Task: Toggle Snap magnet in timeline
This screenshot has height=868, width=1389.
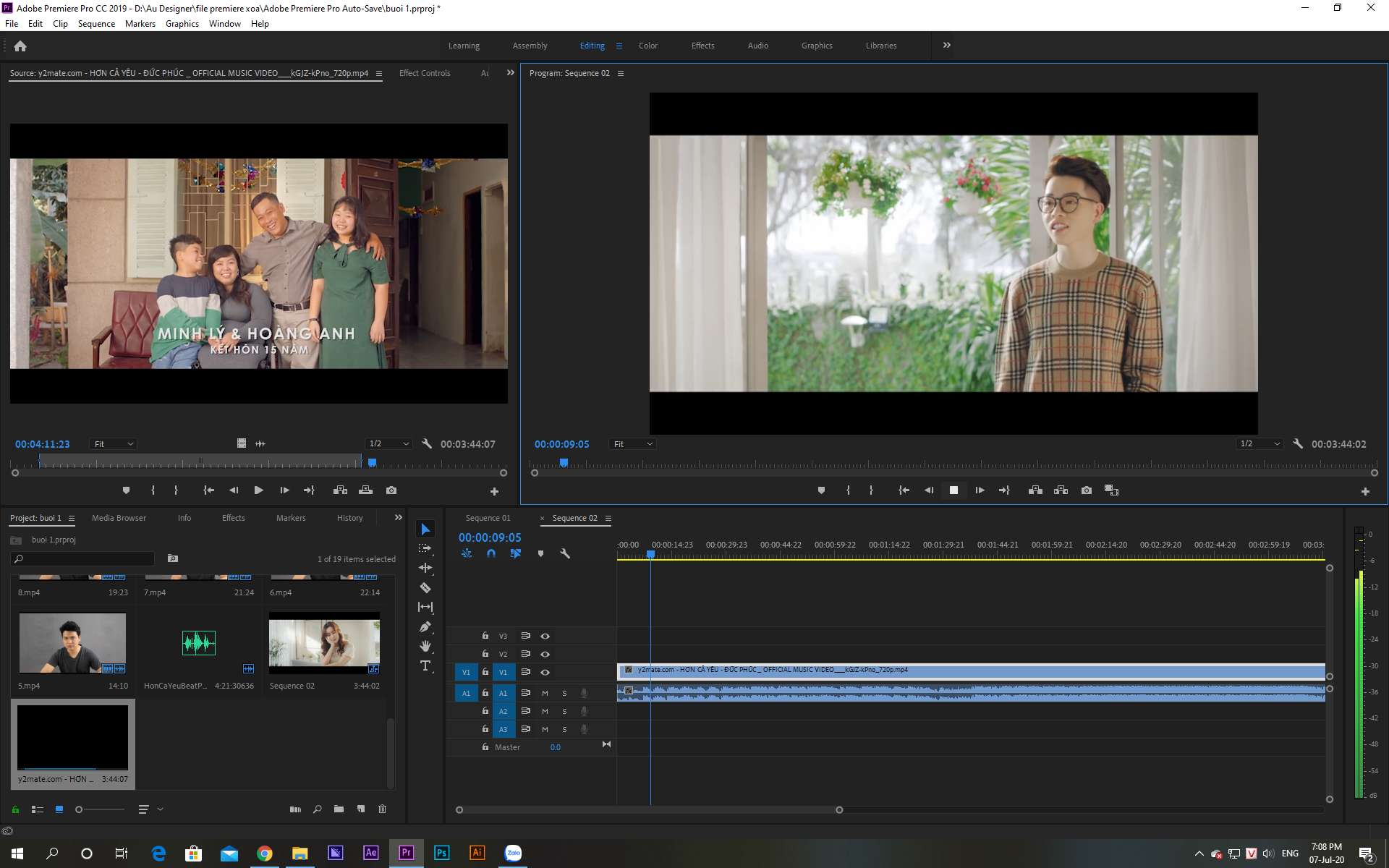Action: 491,553
